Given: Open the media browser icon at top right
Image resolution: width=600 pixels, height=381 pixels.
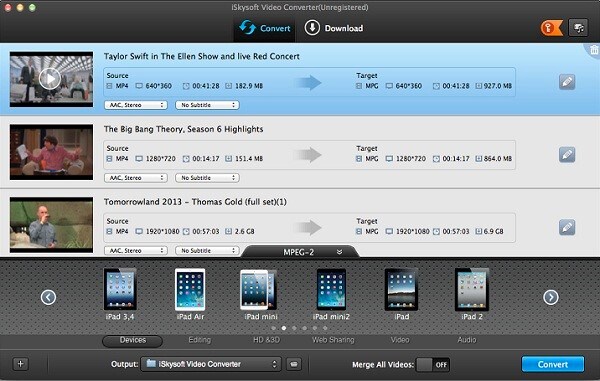Looking at the screenshot, I should click(x=578, y=28).
